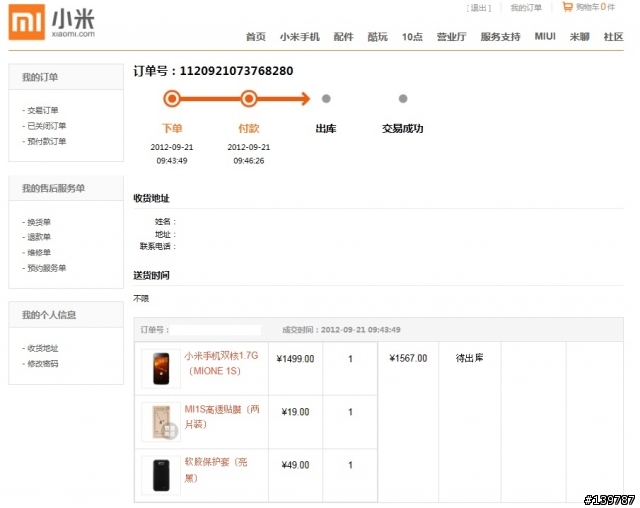This screenshot has height=508, width=640.
Task: Click the Xiaomi MI logo
Action: coord(27,22)
